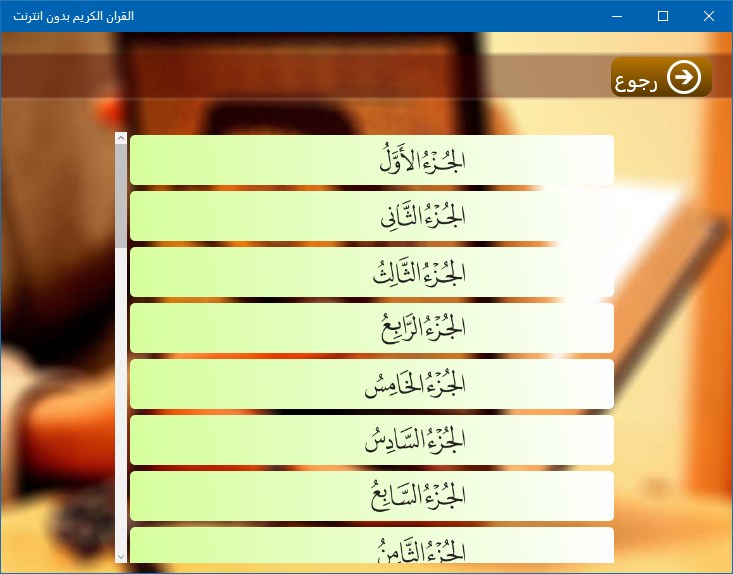Close the القران الكريم بدون انترنت window

tap(709, 16)
